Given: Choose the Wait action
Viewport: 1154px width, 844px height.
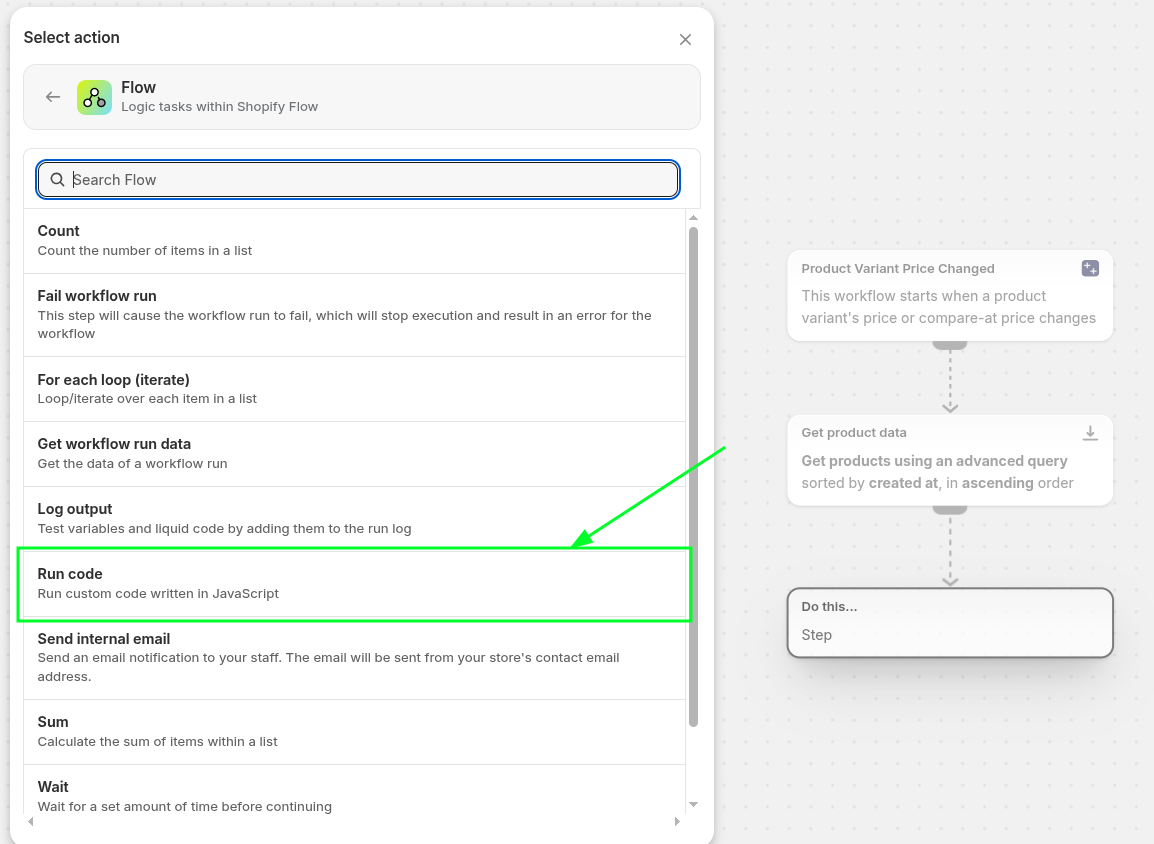Looking at the screenshot, I should pos(354,795).
